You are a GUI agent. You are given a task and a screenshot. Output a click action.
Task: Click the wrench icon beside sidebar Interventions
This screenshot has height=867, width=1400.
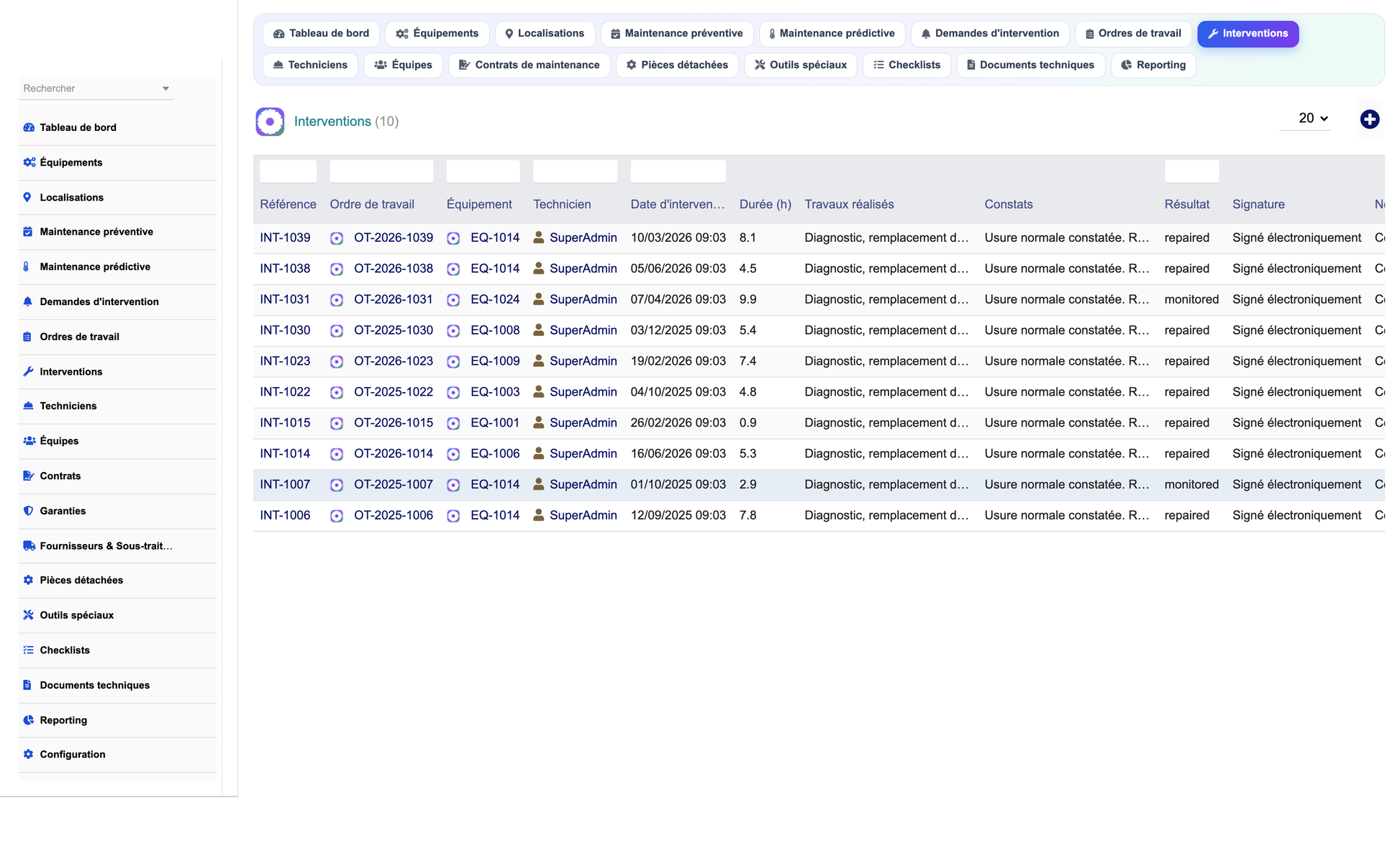coord(28,372)
